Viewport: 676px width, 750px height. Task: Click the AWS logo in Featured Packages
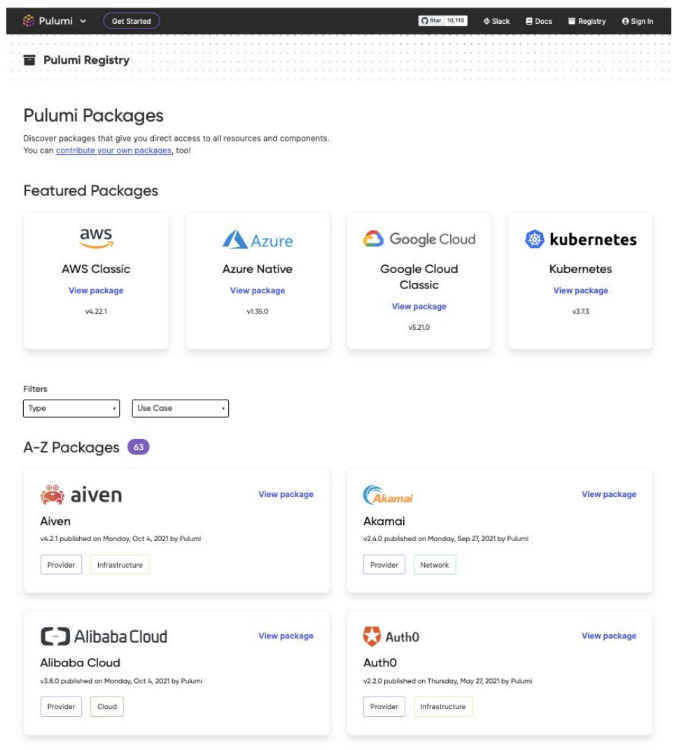pos(96,238)
